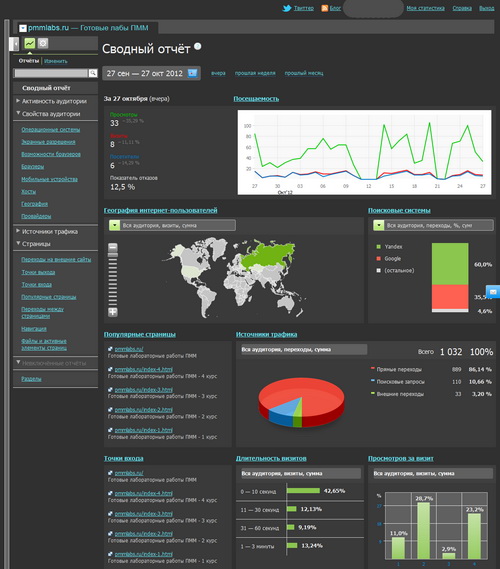Click the RSS blog icon
Viewport: 500px width, 569px height.
(x=325, y=8)
